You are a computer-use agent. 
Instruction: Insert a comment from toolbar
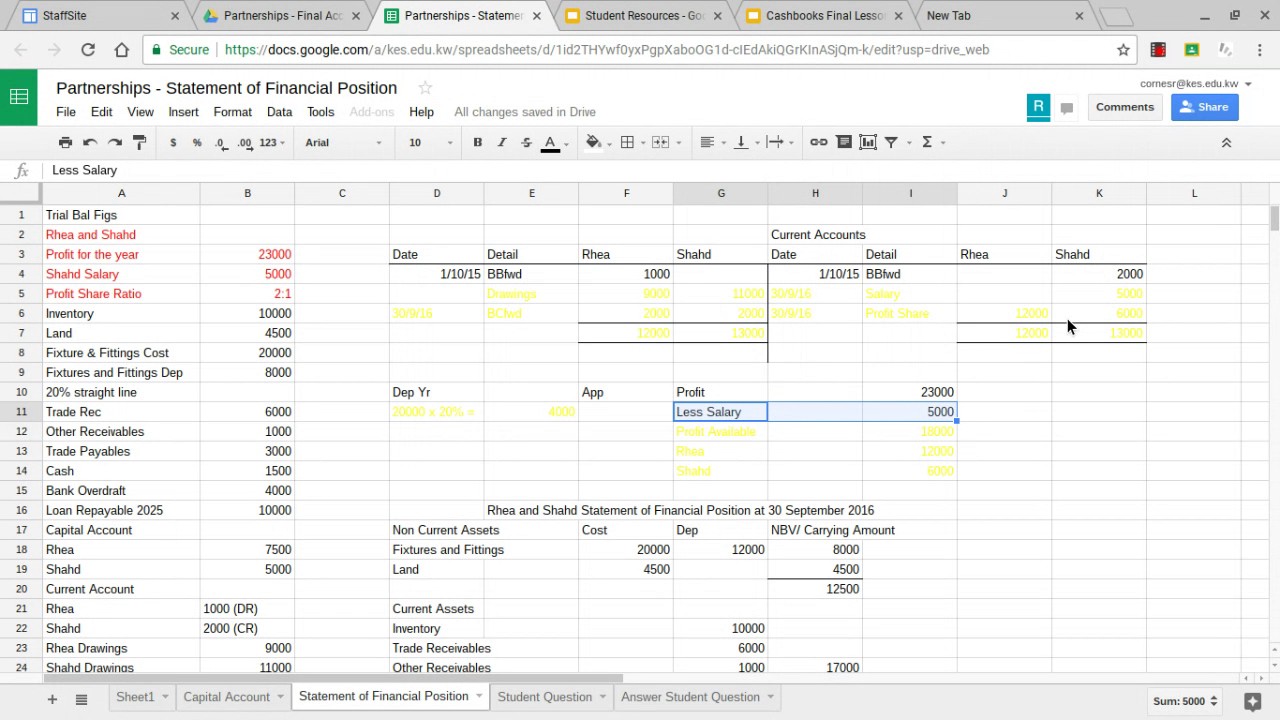844,143
